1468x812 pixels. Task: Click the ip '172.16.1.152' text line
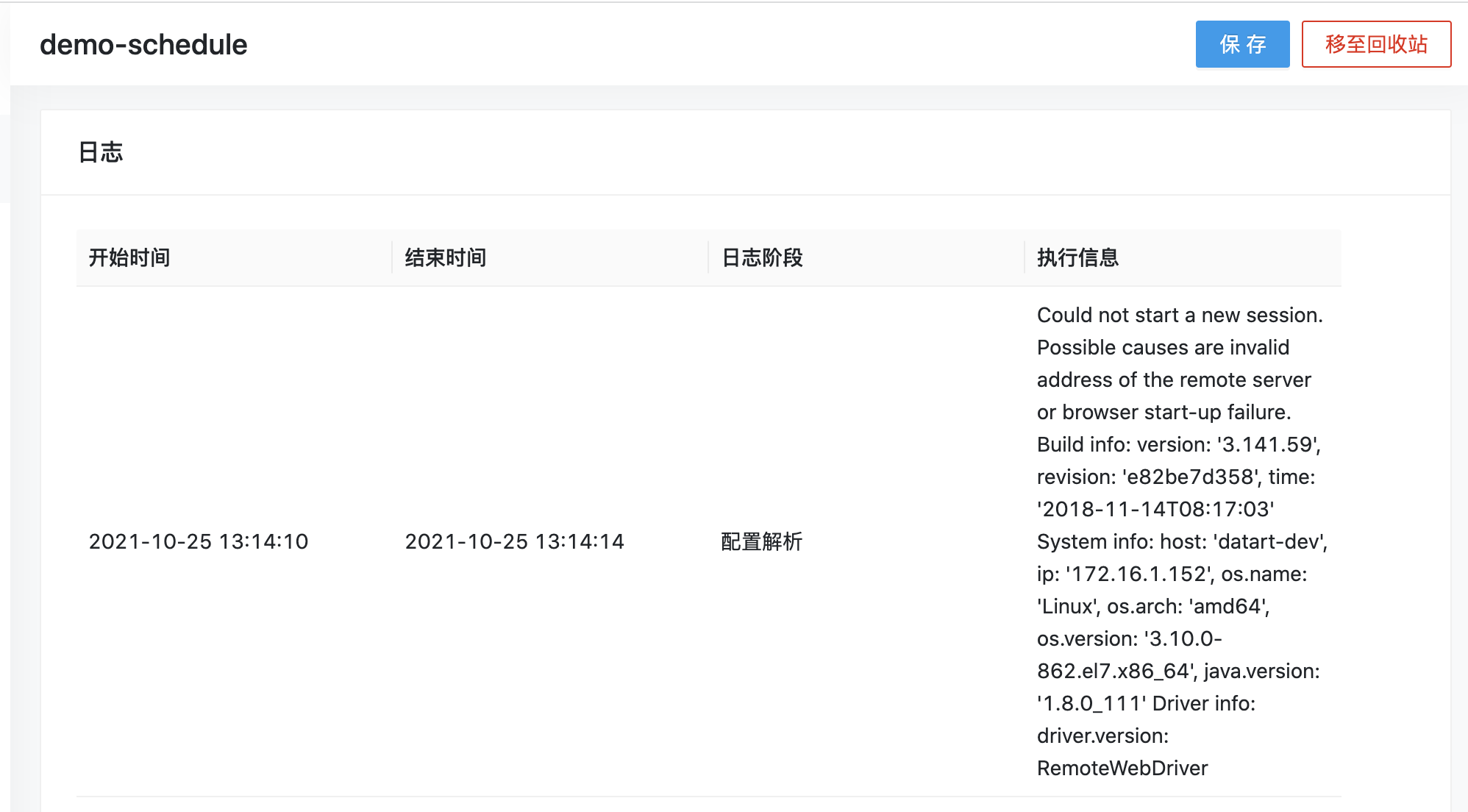(1172, 574)
